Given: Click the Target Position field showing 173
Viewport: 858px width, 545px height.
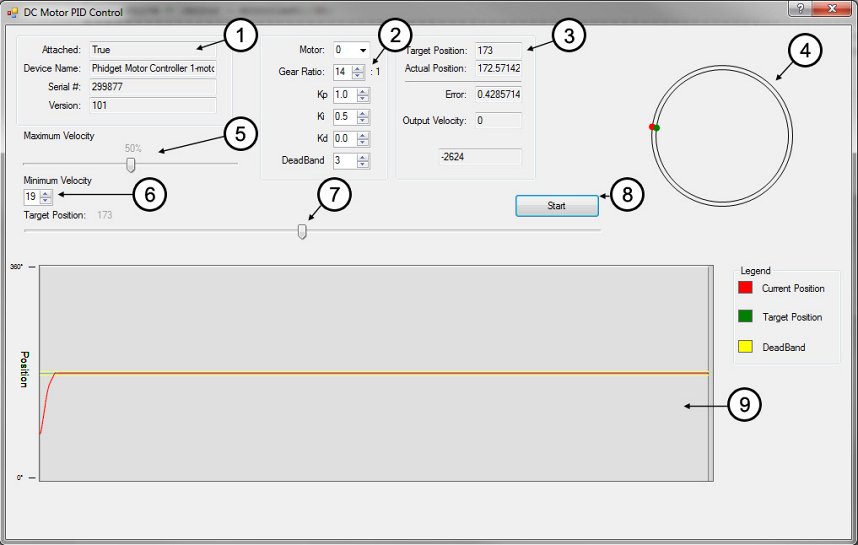Looking at the screenshot, I should pyautogui.click(x=498, y=50).
